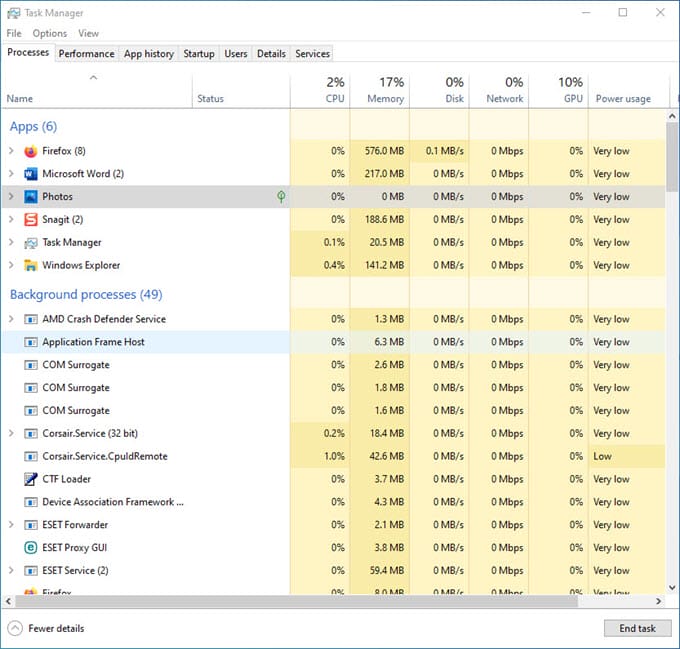Image resolution: width=680 pixels, height=649 pixels.
Task: Click the vertical scrollbar up arrow
Action: click(x=672, y=116)
